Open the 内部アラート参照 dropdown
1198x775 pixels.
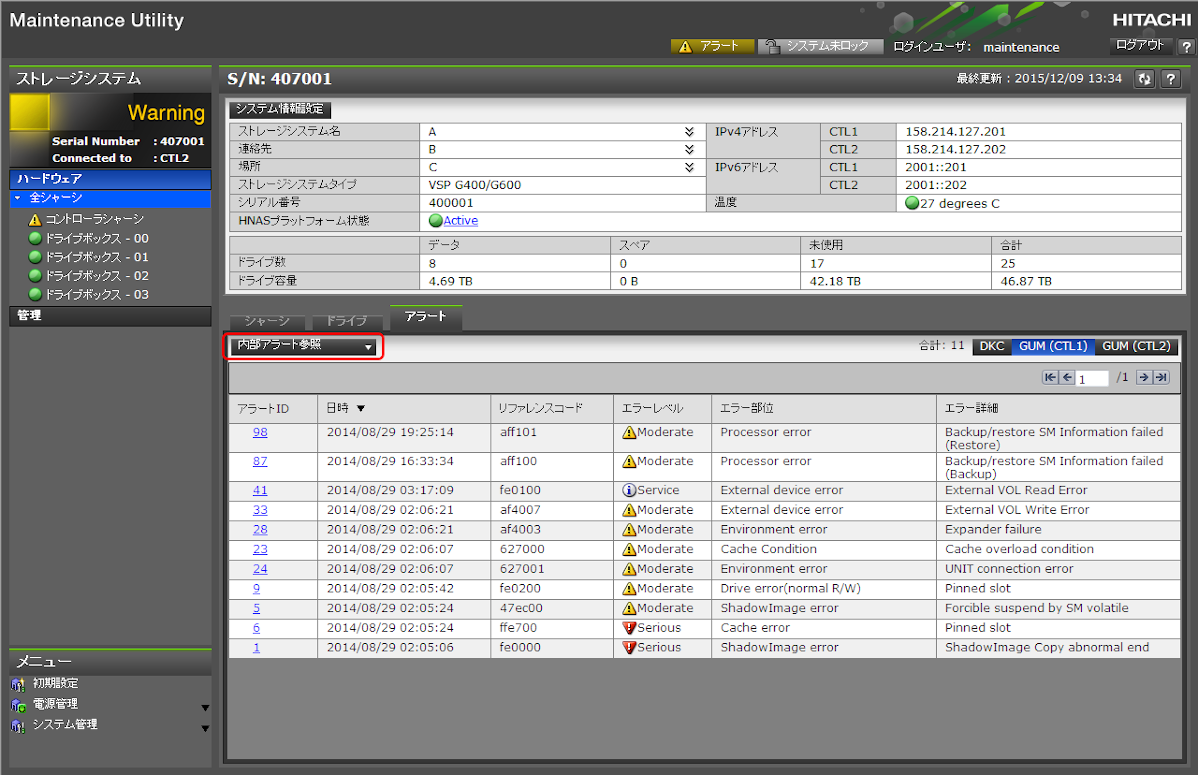(303, 346)
